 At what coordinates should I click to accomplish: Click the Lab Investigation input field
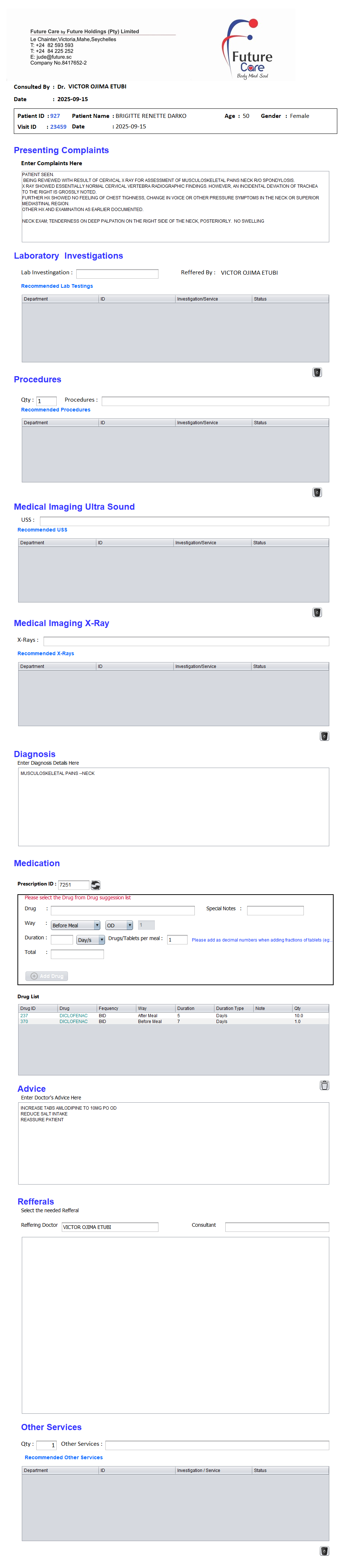[117, 273]
